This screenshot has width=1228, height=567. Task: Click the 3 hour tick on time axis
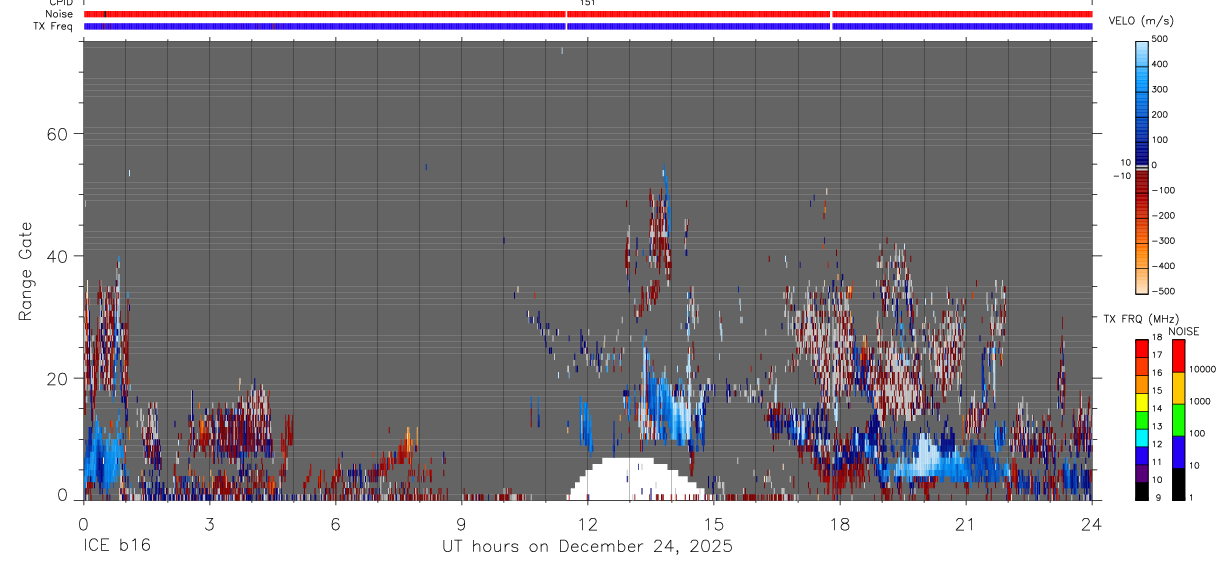pos(209,522)
